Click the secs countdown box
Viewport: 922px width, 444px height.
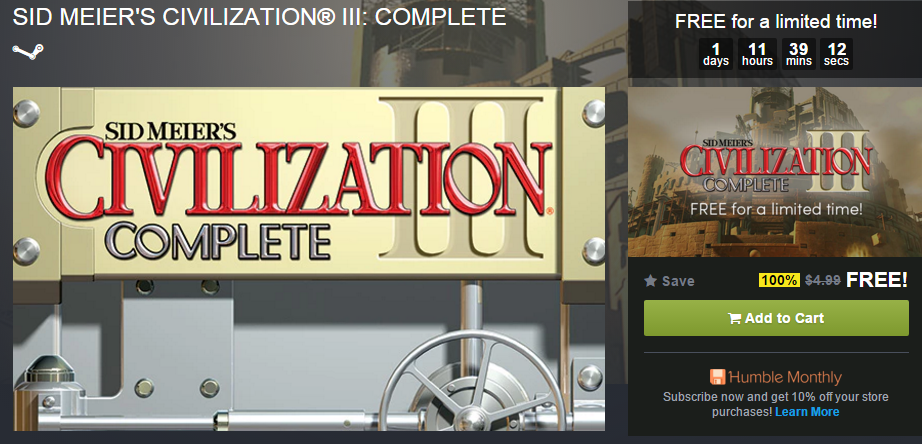pyautogui.click(x=836, y=54)
